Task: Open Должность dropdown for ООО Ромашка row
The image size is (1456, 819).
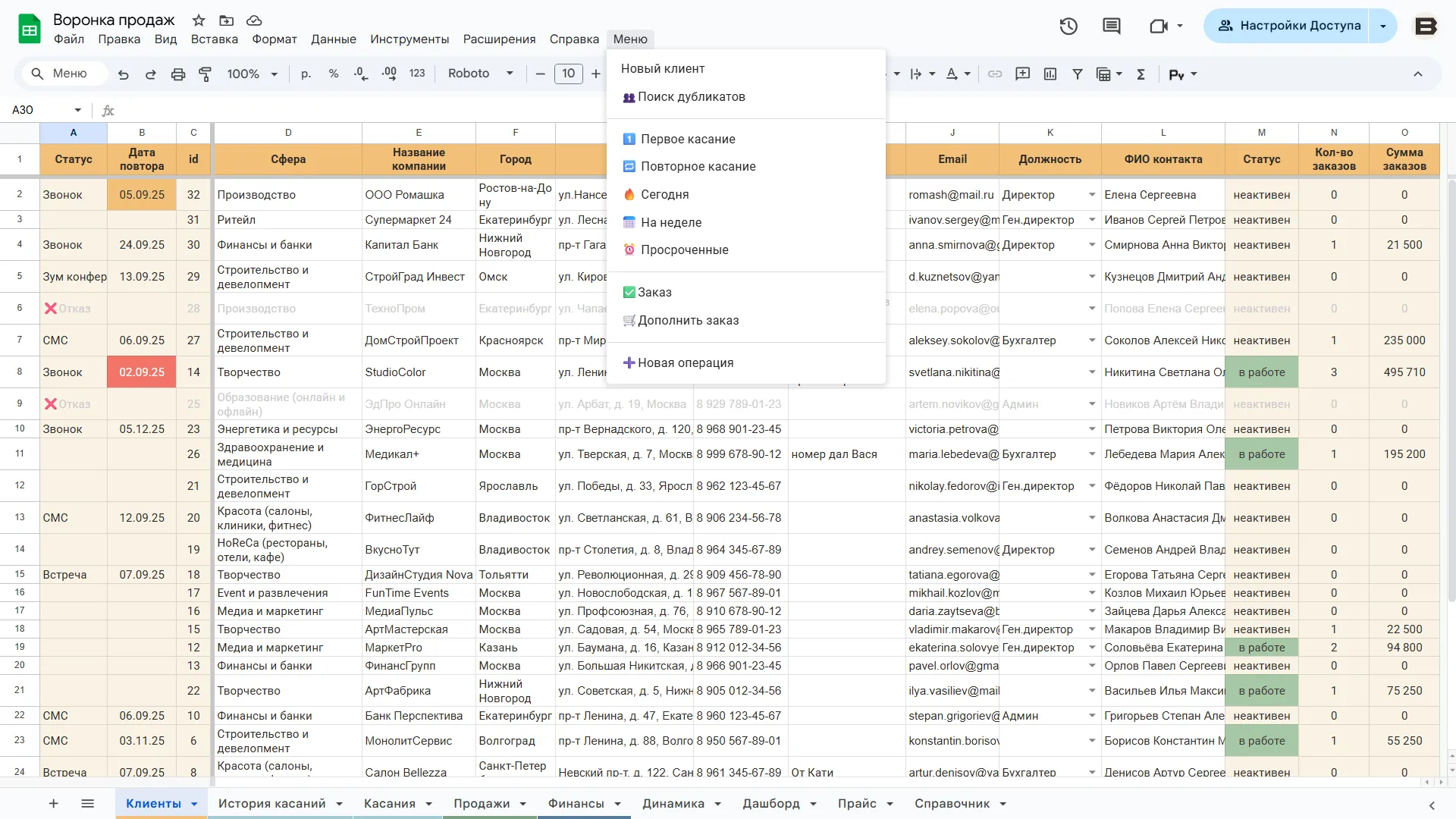Action: 1092,195
